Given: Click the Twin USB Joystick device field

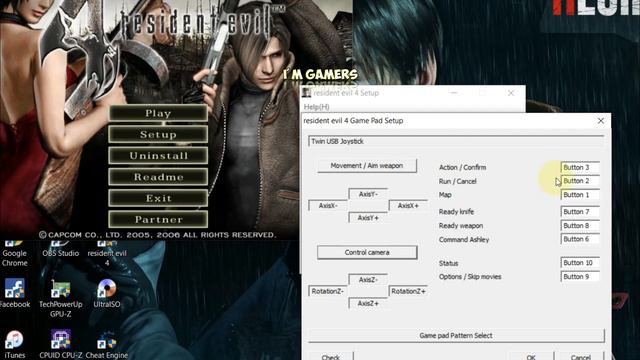Looking at the screenshot, I should [456, 141].
